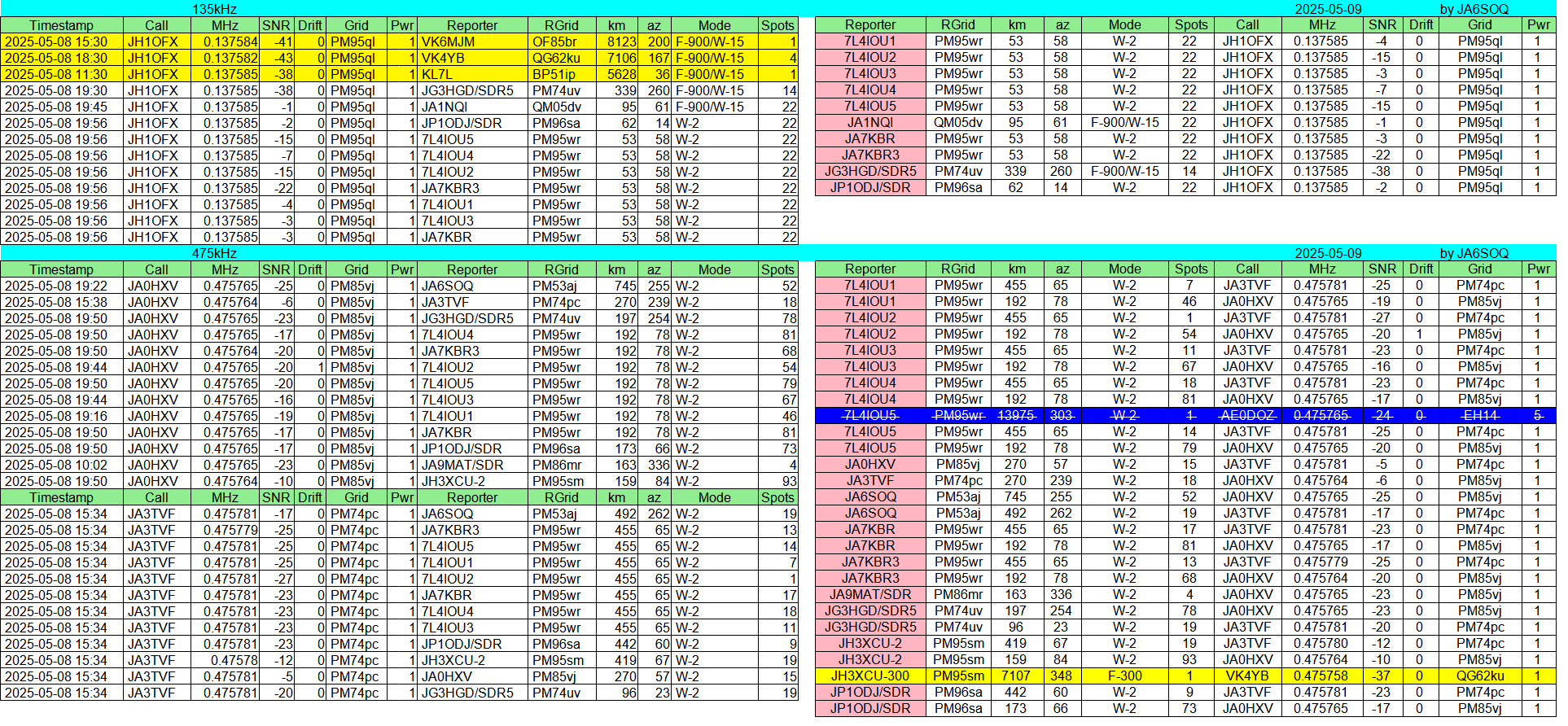Click the F-300 mode cell
Image resolution: width=1568 pixels, height=726 pixels.
pyautogui.click(x=1124, y=676)
